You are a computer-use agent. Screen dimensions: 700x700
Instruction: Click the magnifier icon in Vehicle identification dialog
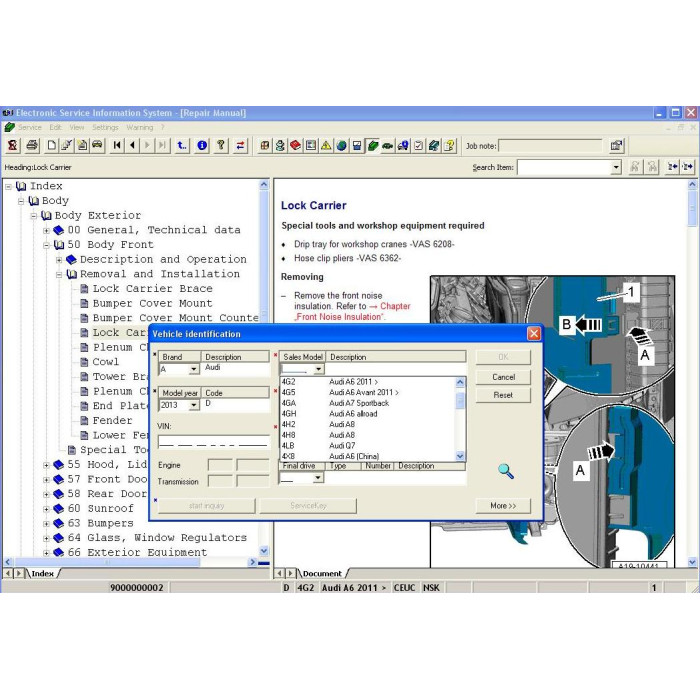pyautogui.click(x=505, y=471)
